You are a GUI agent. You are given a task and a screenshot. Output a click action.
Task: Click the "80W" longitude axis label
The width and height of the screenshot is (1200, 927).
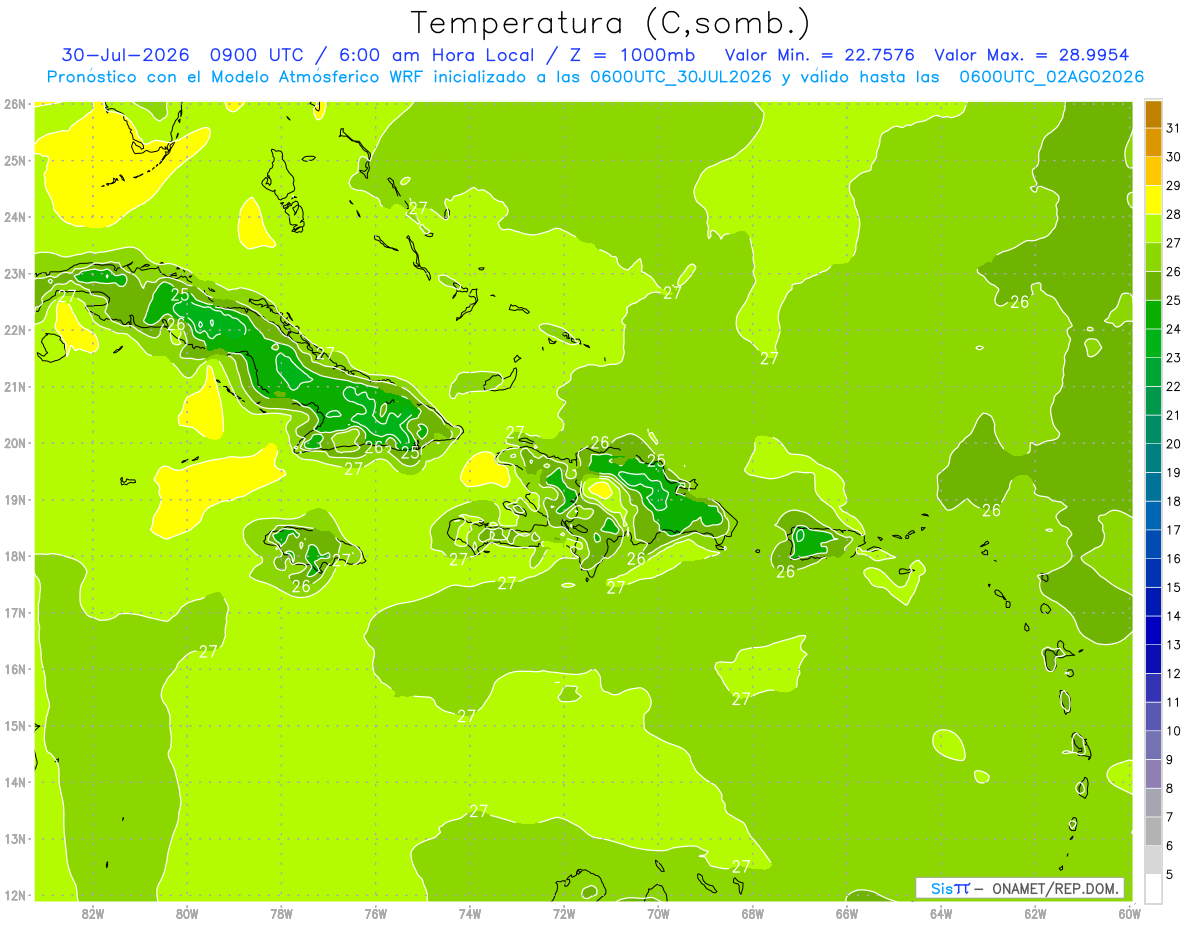[187, 913]
